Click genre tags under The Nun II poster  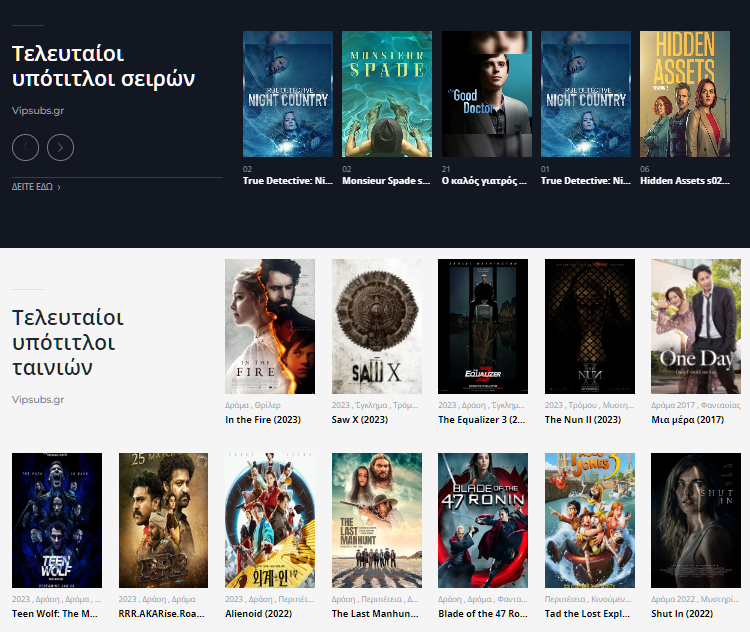[x=589, y=405]
